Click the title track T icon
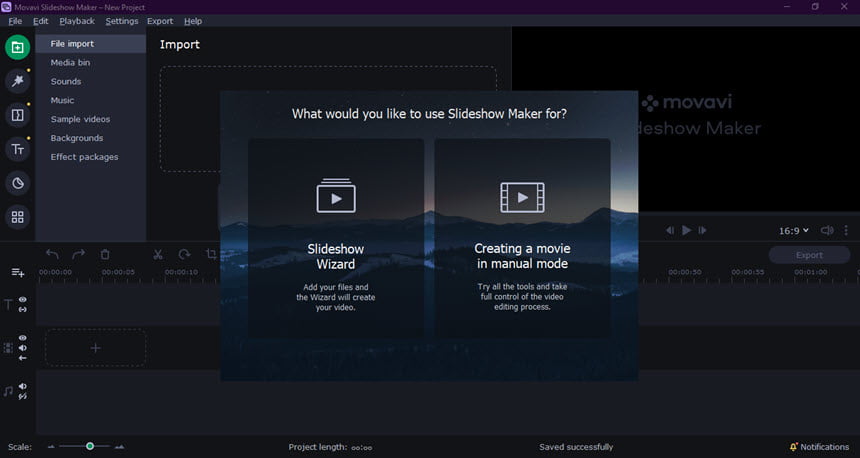This screenshot has width=860, height=458. (x=8, y=304)
